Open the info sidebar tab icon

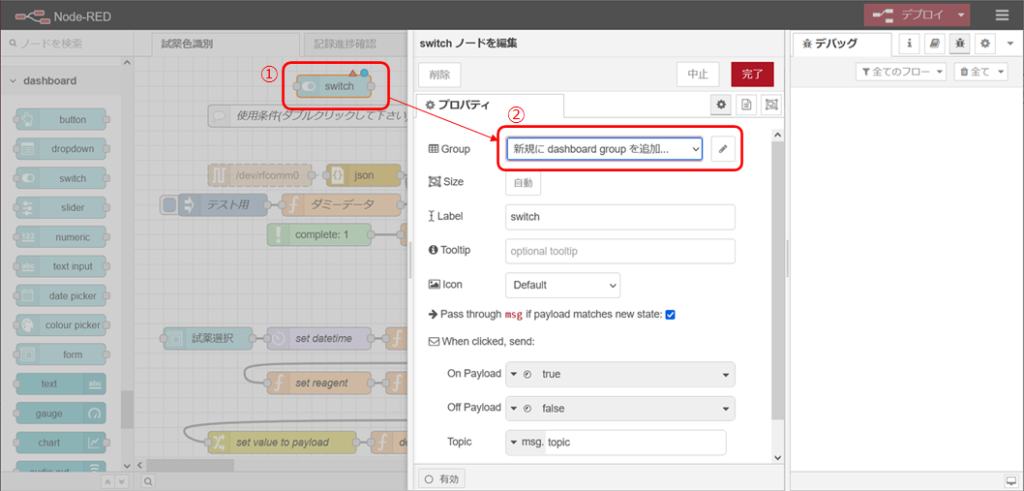click(910, 44)
